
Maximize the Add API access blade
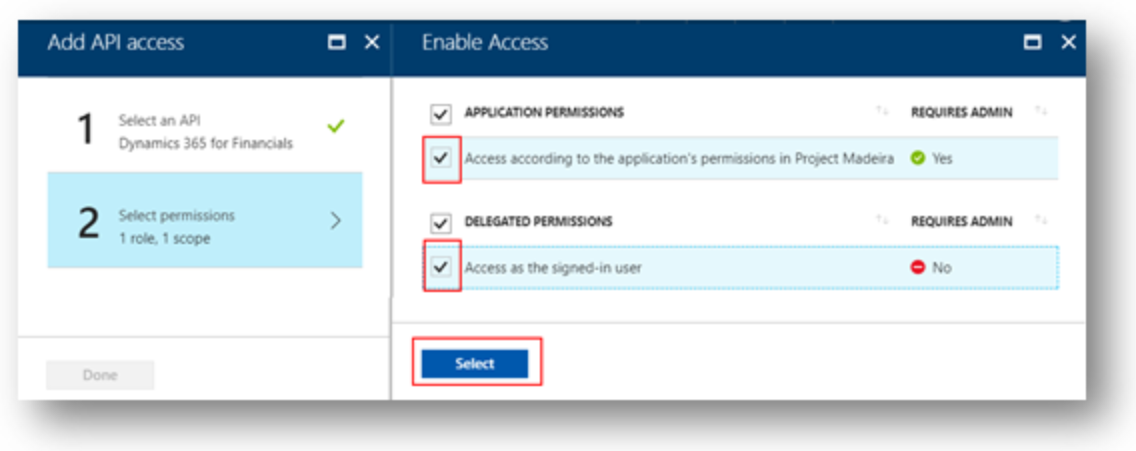[336, 43]
